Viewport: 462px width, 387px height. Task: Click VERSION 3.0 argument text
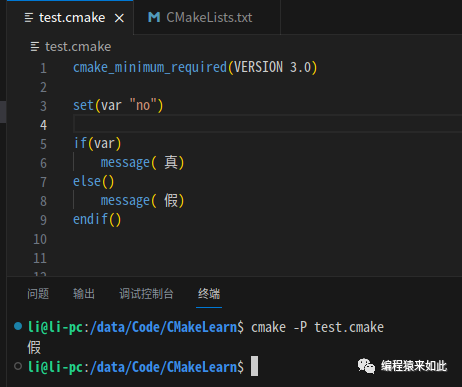[x=272, y=68]
